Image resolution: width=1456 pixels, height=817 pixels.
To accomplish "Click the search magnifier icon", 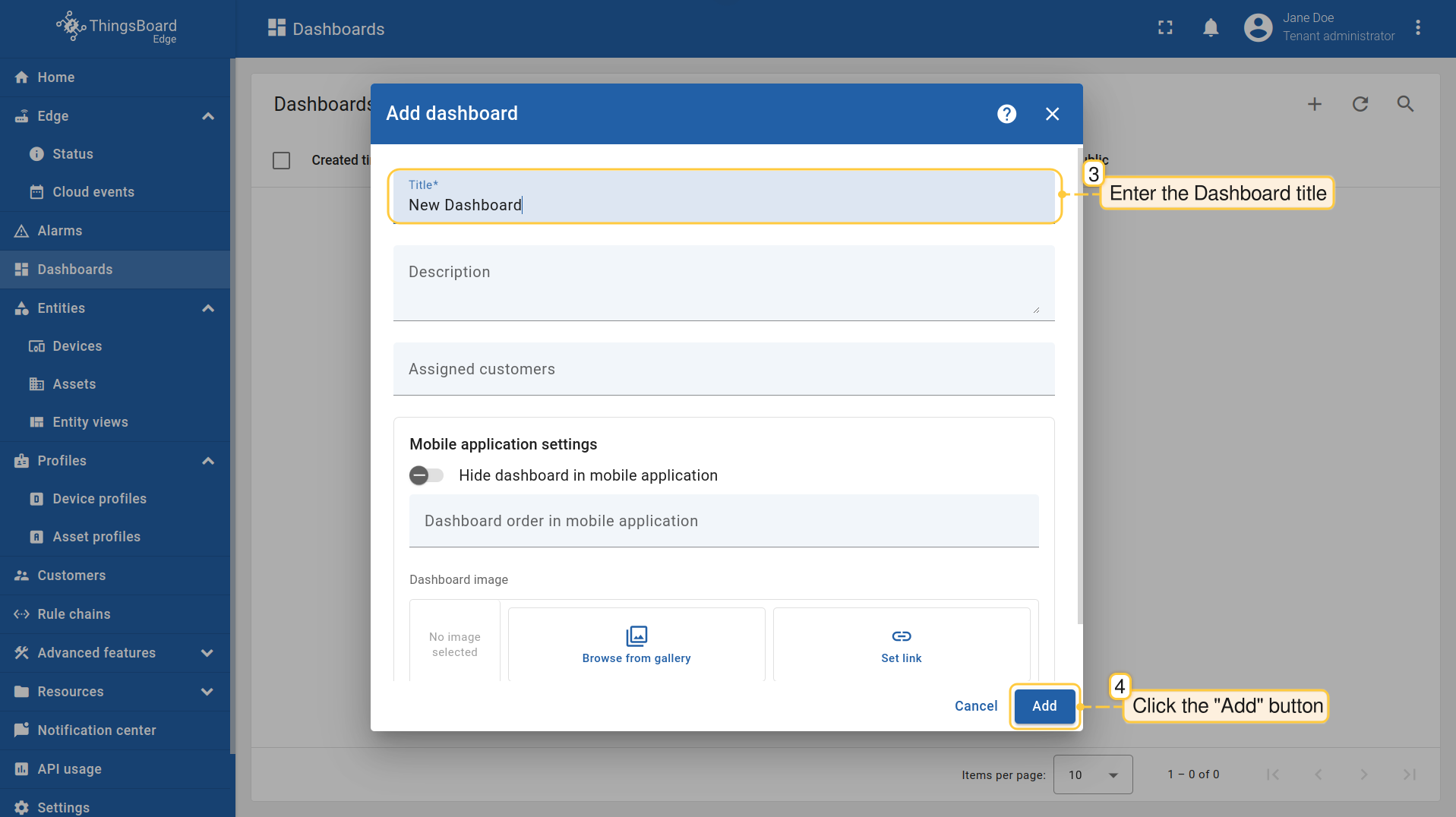I will pyautogui.click(x=1405, y=104).
